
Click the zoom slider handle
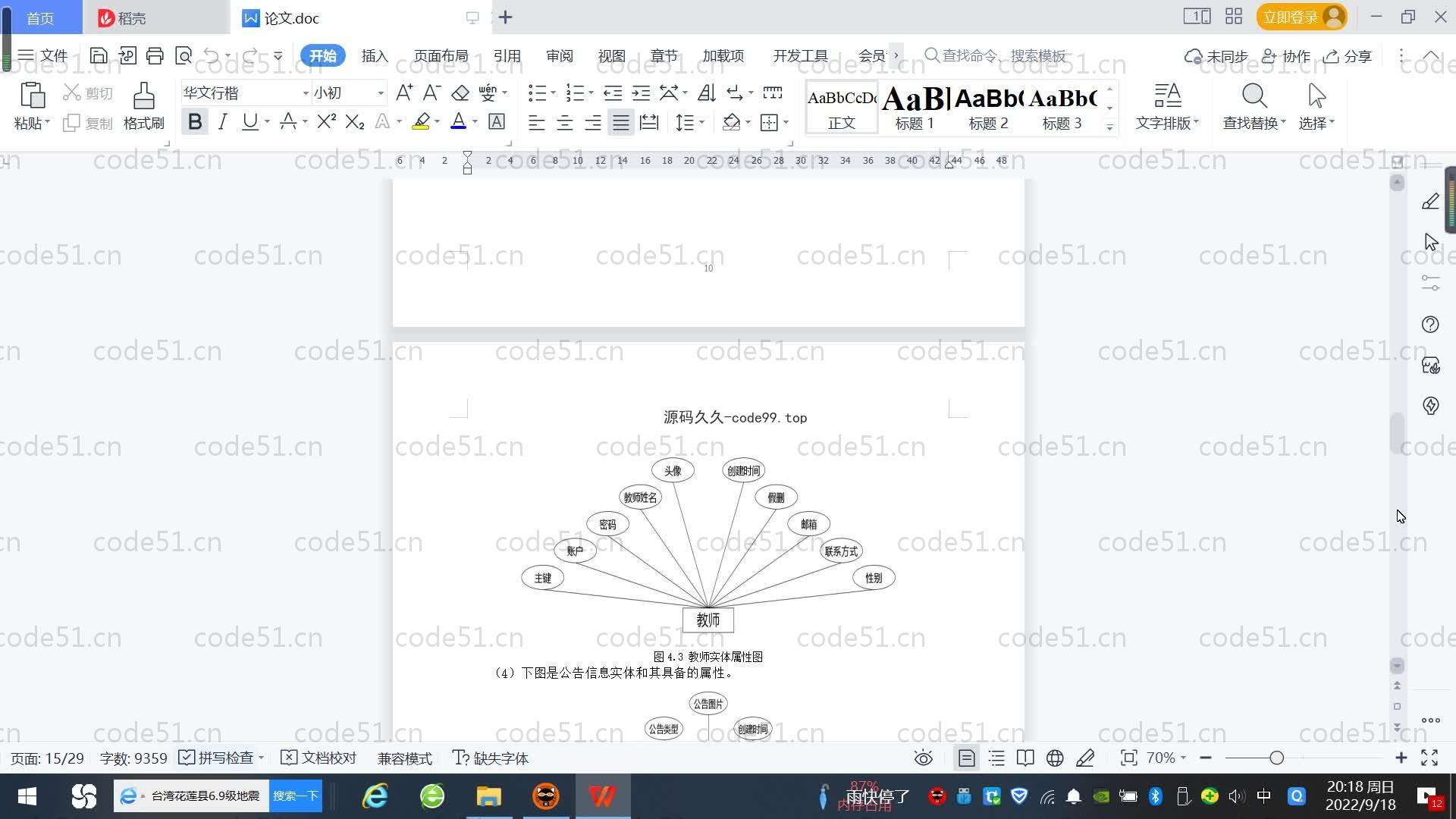pos(1276,758)
